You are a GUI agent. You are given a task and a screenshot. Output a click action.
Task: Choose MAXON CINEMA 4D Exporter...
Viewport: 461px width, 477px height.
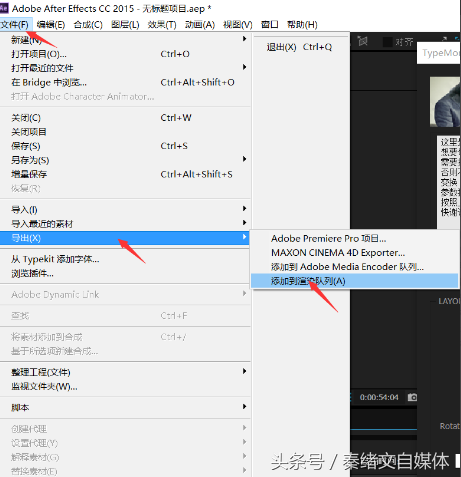(x=355, y=253)
